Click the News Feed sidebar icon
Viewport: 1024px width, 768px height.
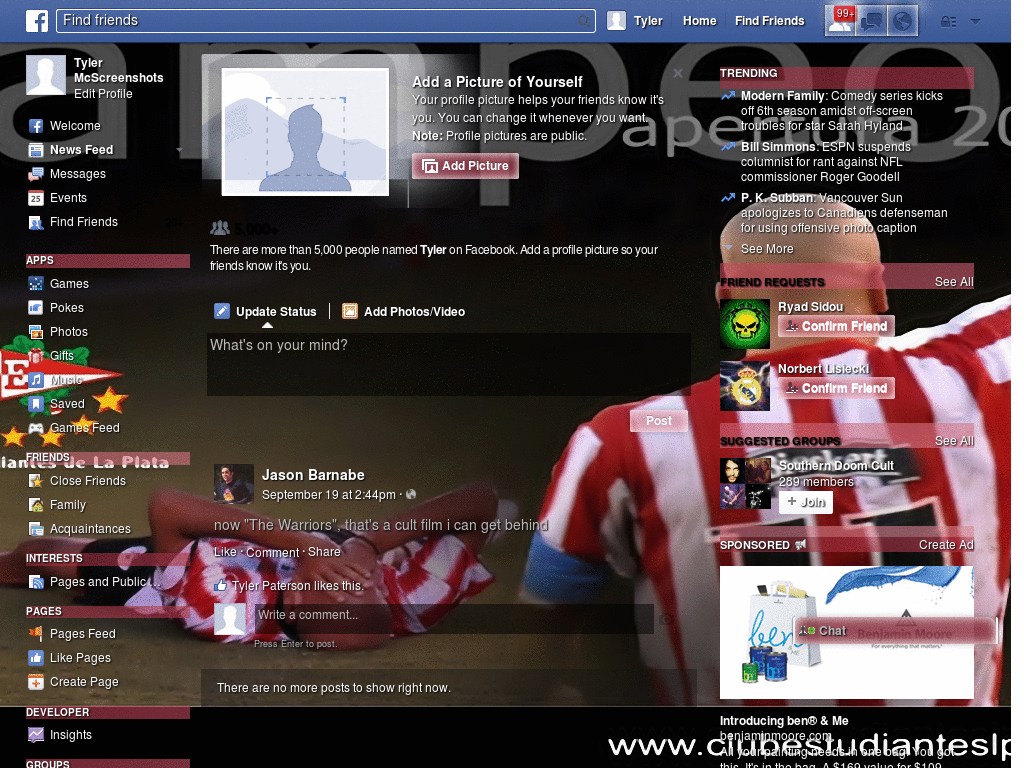(x=36, y=150)
